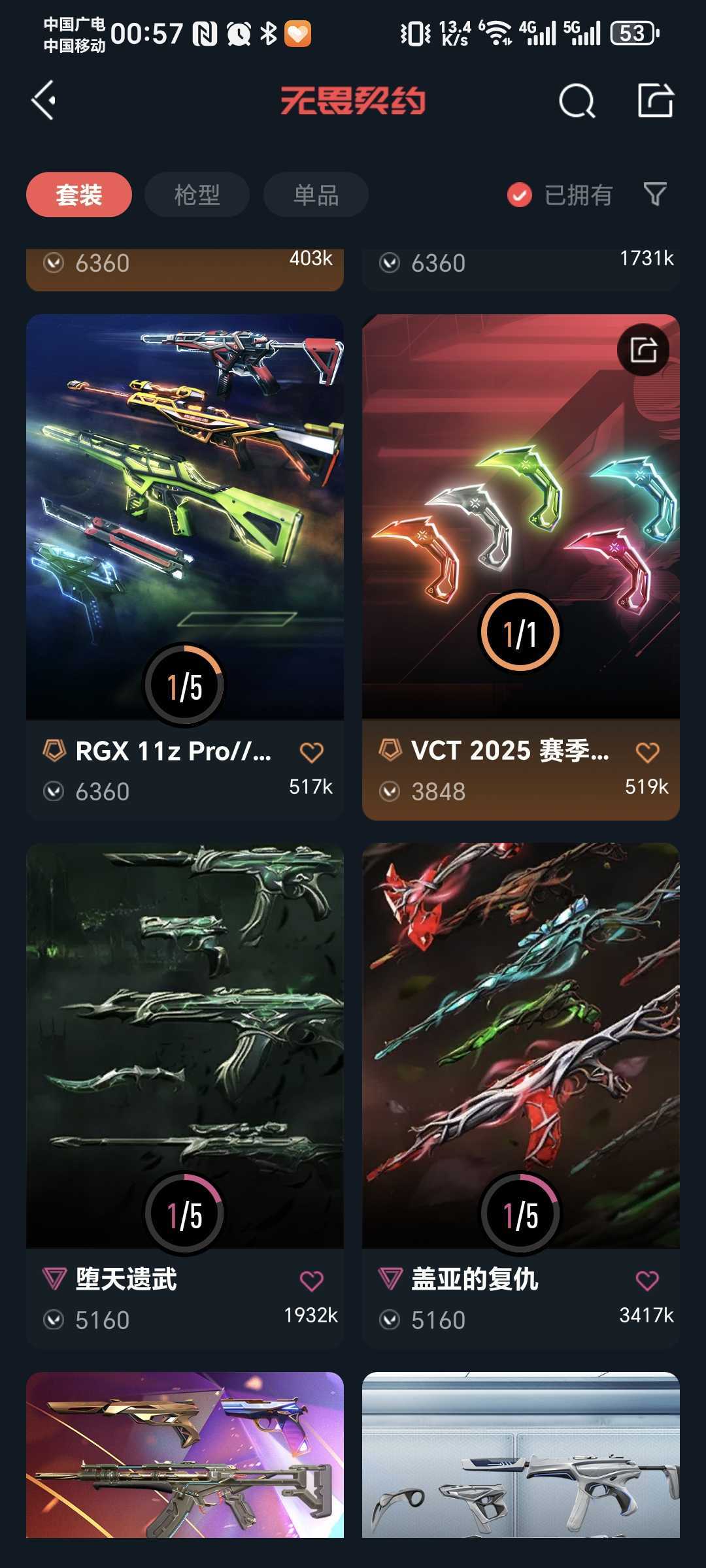Tap the back arrow icon
Image resolution: width=706 pixels, height=1568 pixels.
pyautogui.click(x=44, y=101)
